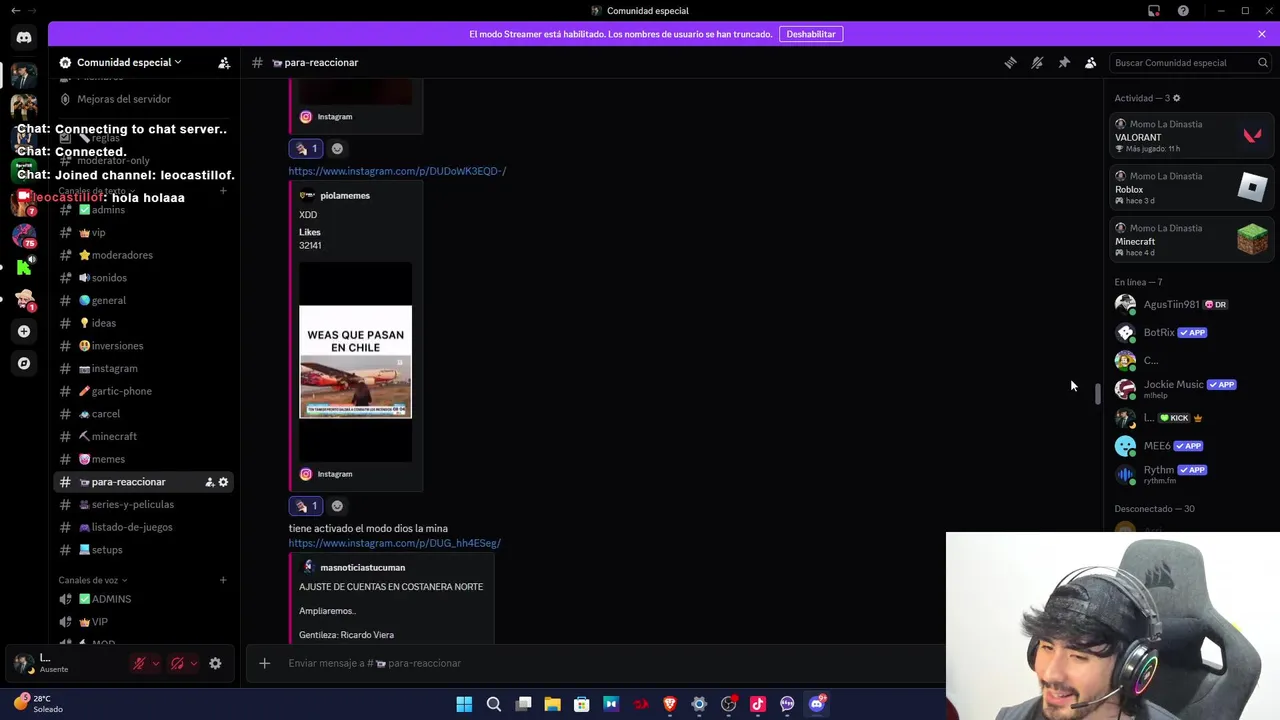The width and height of the screenshot is (1280, 720).
Task: Toggle headphone deafen in user panel
Action: tap(177, 663)
